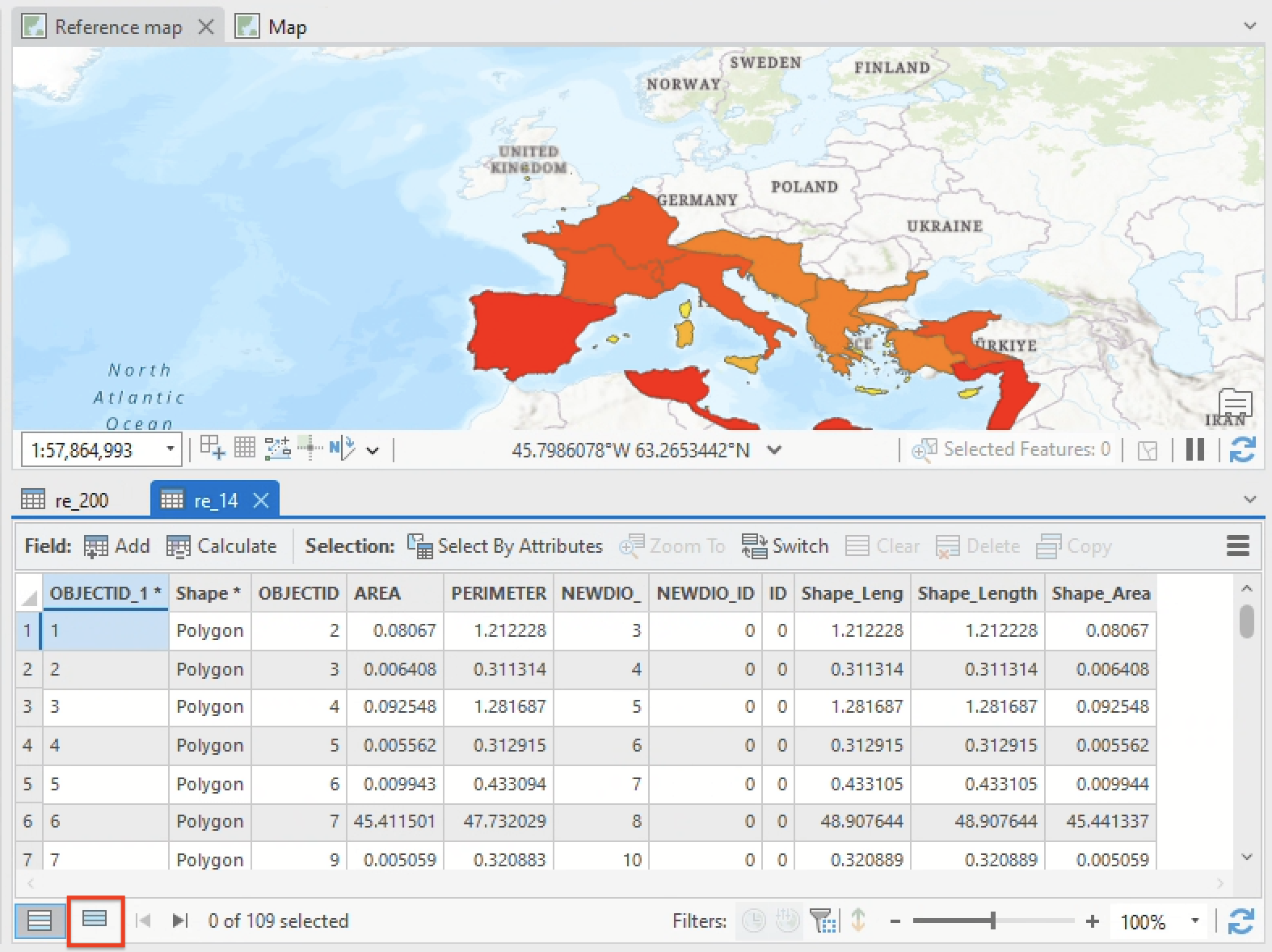Select row 3 via its row header
The height and width of the screenshot is (952, 1272).
(x=27, y=706)
